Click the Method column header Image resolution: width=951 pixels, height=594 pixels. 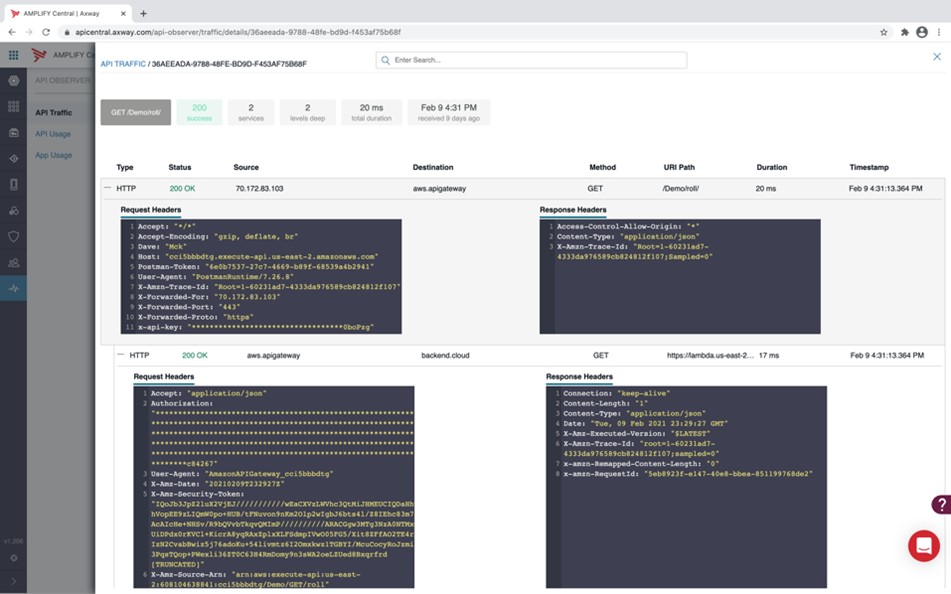(x=602, y=167)
